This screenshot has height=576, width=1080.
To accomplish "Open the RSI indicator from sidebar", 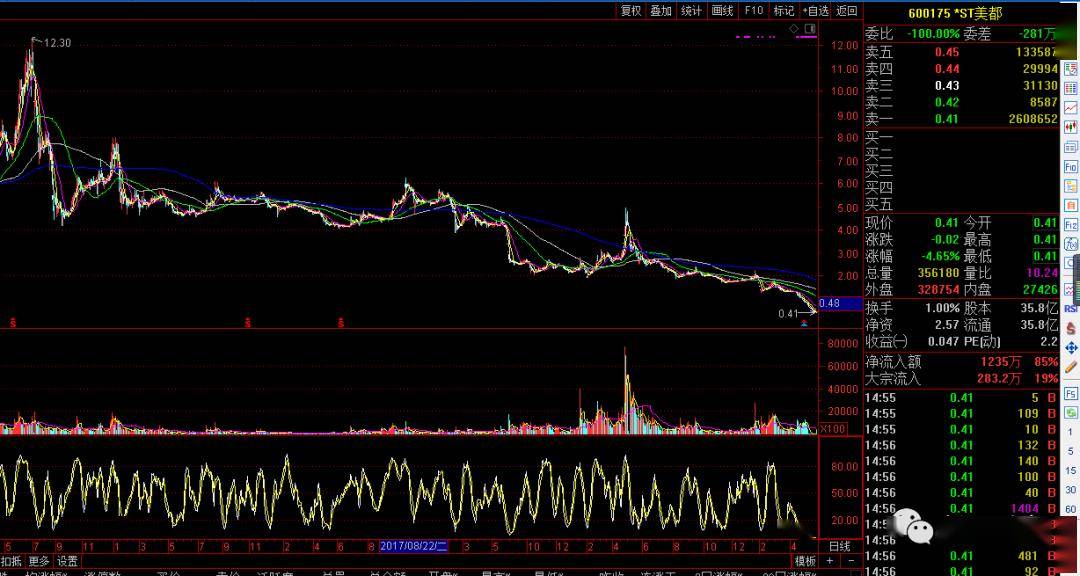I will (x=1071, y=309).
